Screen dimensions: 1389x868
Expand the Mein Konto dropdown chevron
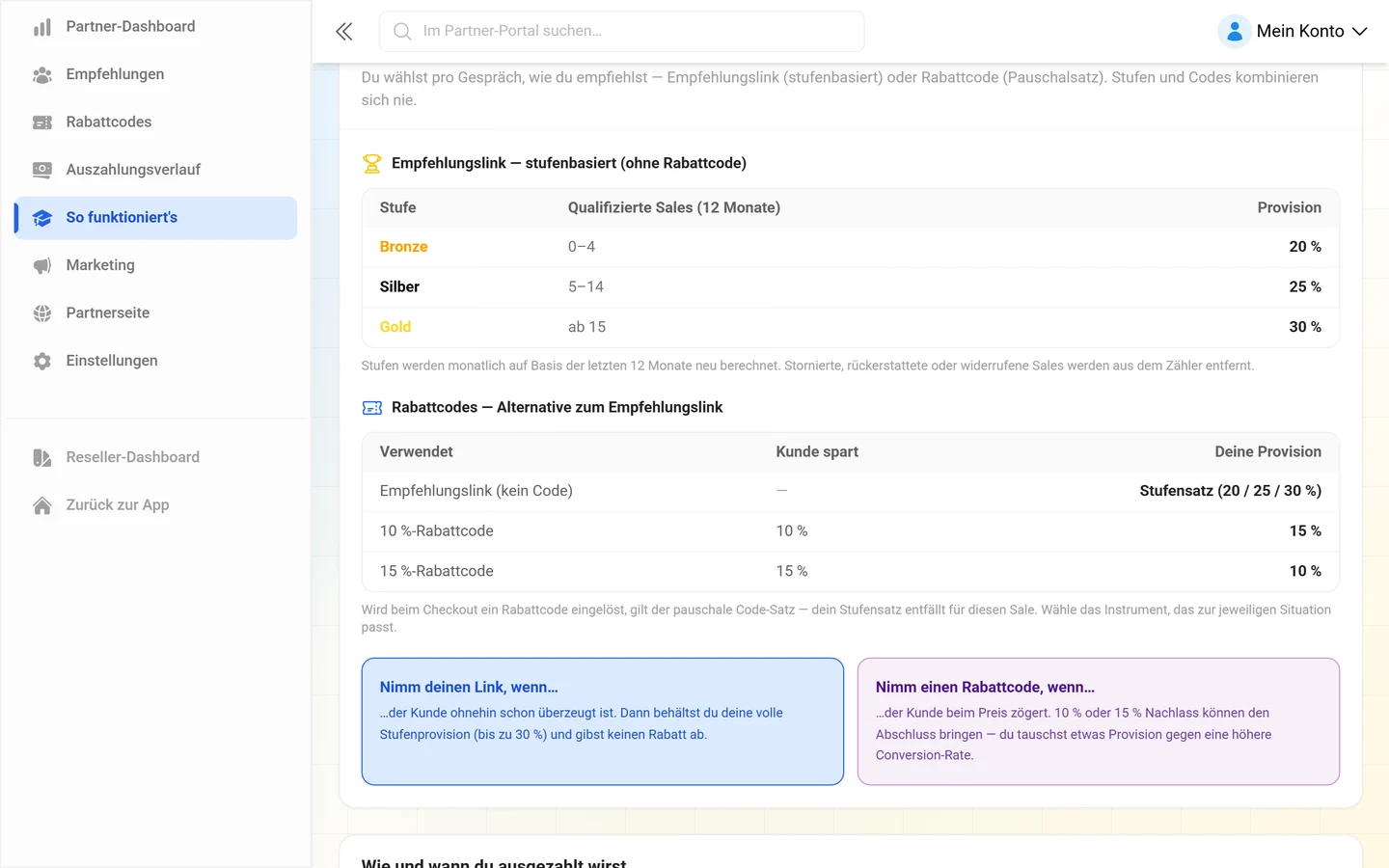[x=1360, y=32]
